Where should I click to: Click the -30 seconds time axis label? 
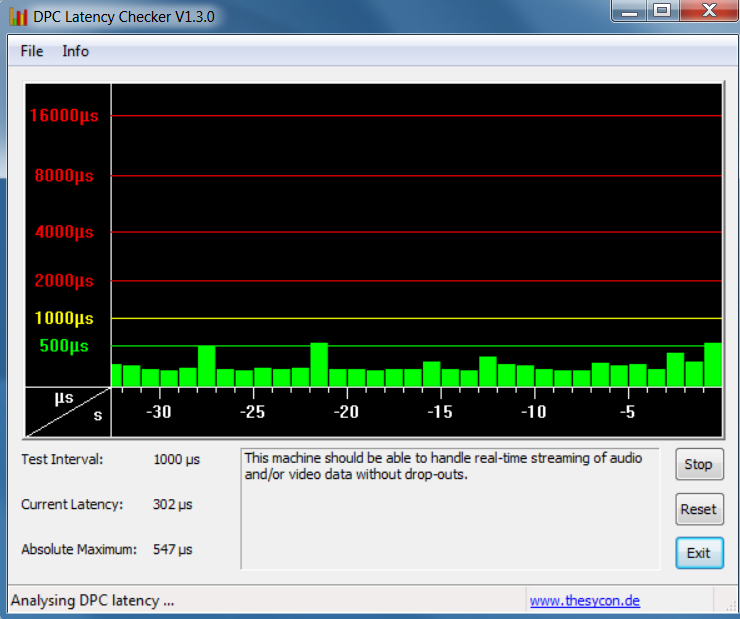coord(158,412)
